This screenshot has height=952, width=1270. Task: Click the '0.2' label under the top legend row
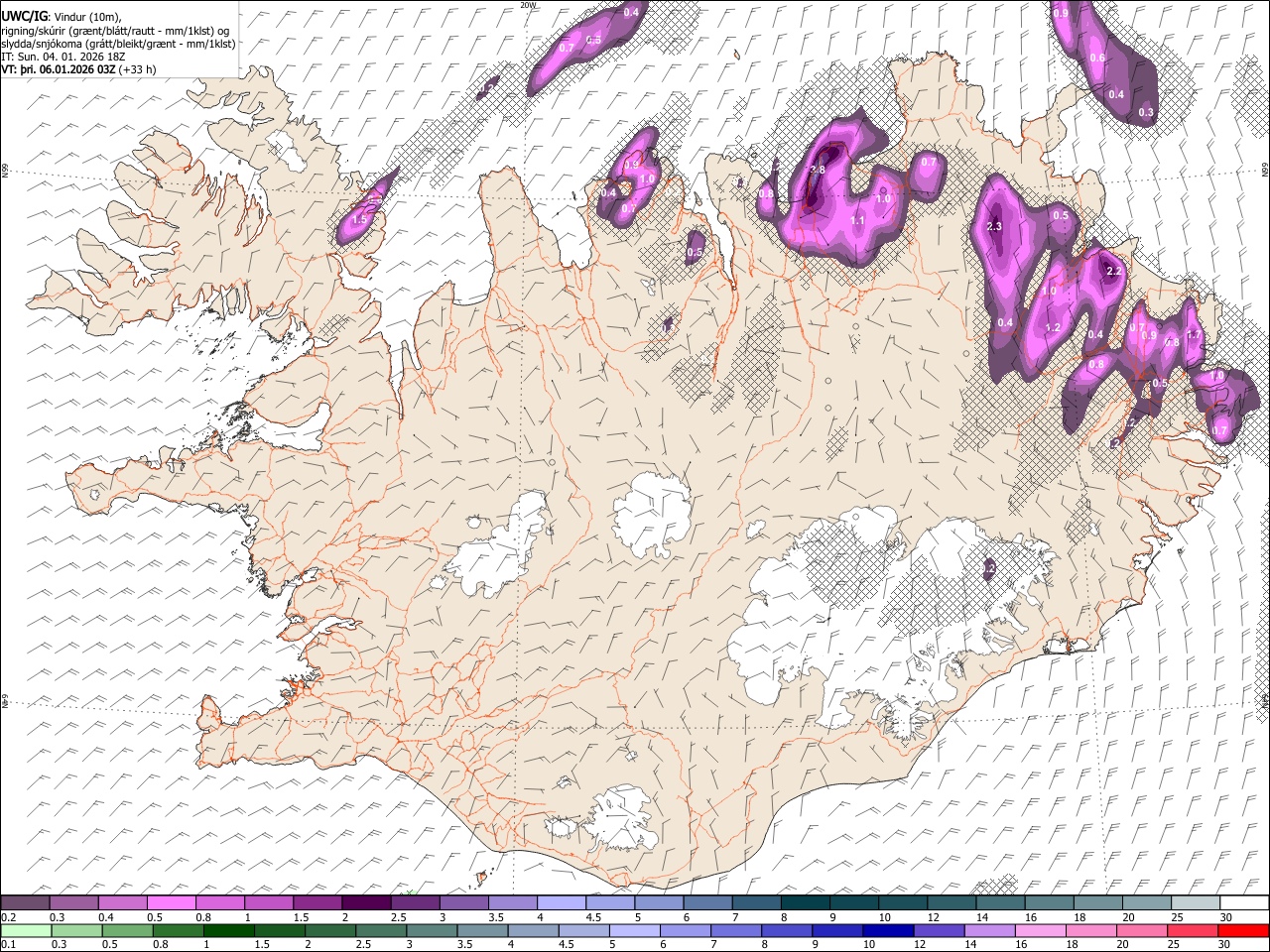coord(9,917)
